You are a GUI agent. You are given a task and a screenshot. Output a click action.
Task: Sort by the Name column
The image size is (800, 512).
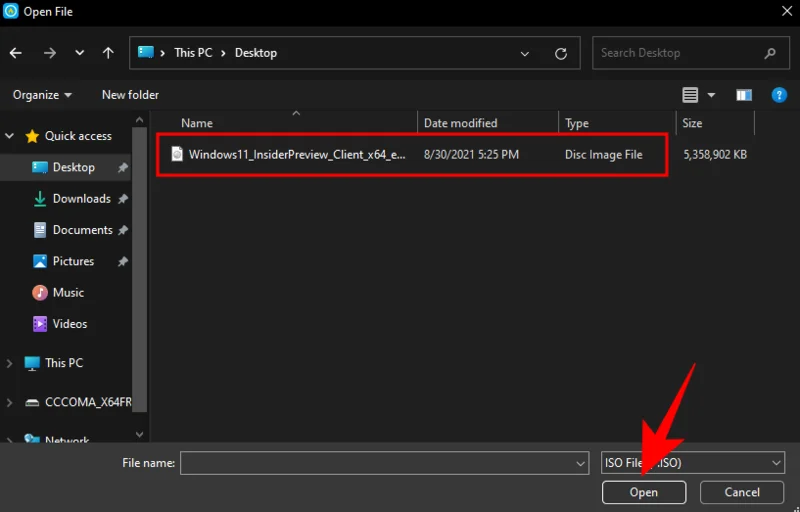196,123
